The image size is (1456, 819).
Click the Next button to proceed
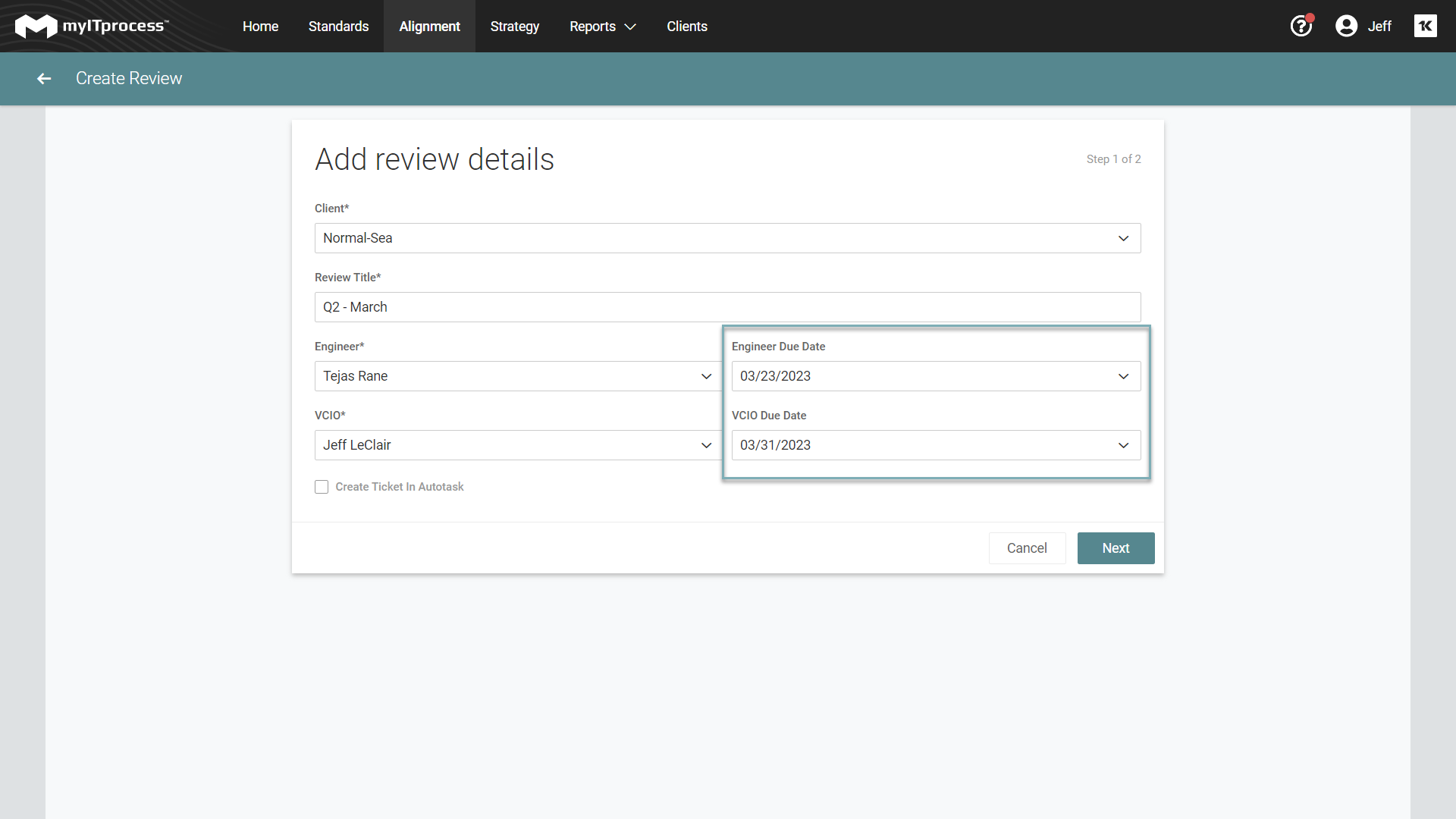(x=1115, y=547)
